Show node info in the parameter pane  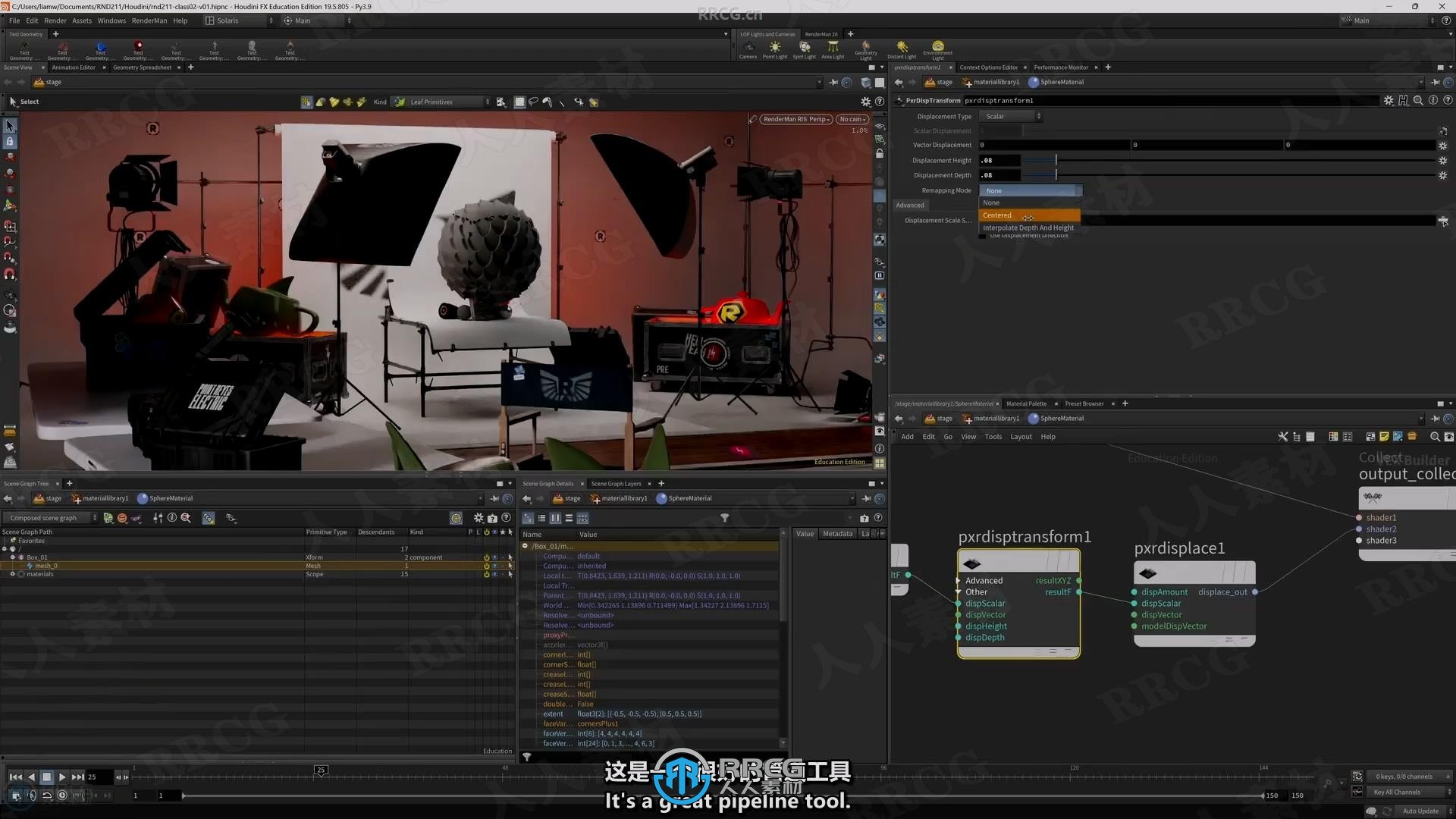point(1433,100)
